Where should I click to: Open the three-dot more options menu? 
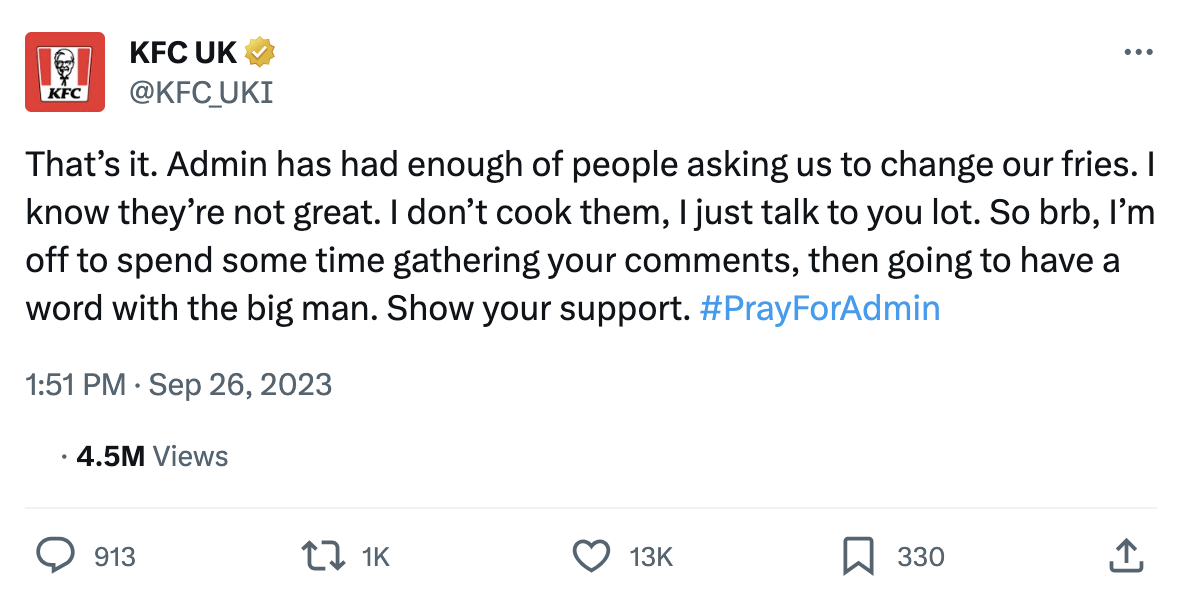tap(1138, 52)
